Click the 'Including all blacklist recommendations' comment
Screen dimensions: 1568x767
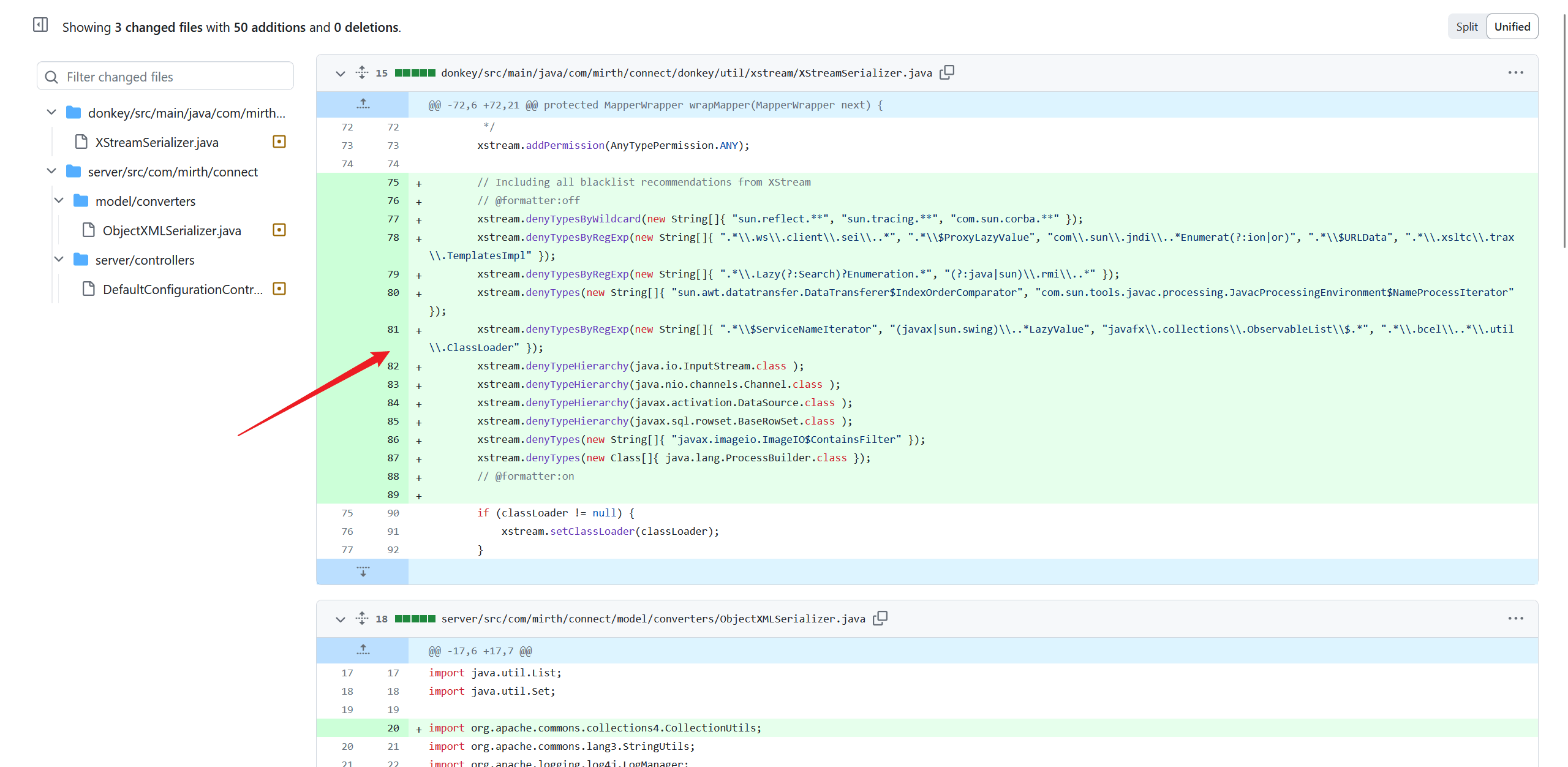644,183
